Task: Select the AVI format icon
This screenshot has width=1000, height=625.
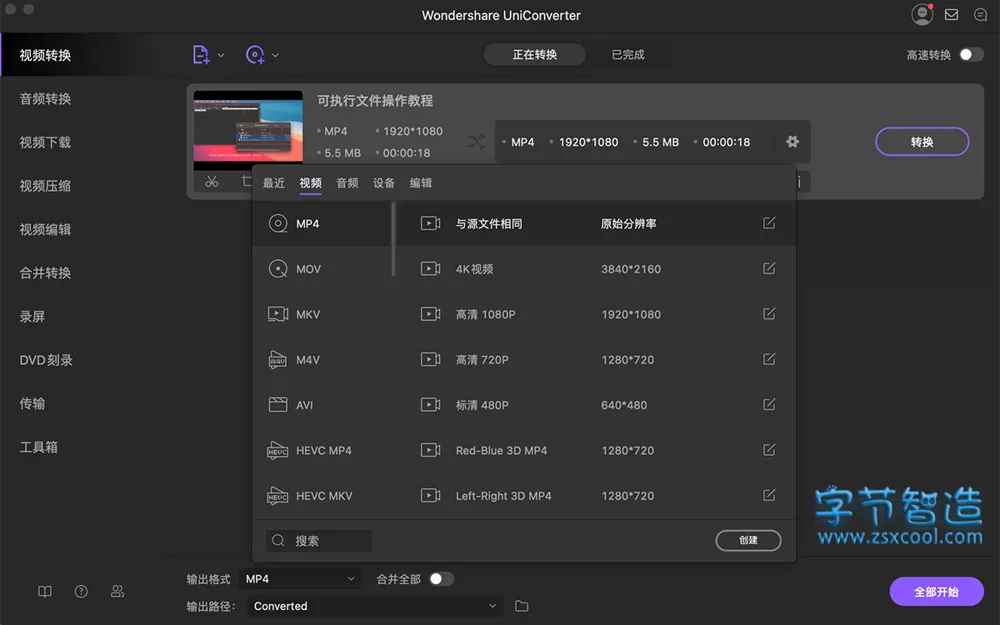Action: 277,404
